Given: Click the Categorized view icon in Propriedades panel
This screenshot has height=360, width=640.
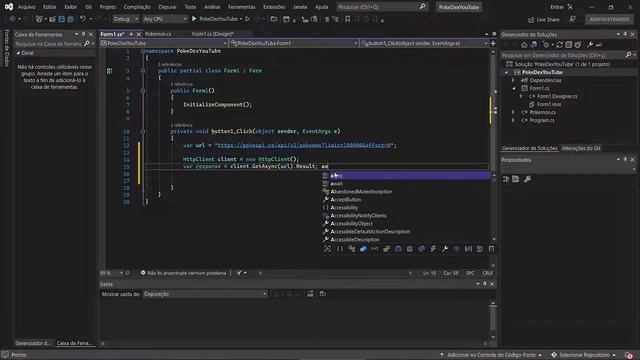Looking at the screenshot, I should coord(506,179).
